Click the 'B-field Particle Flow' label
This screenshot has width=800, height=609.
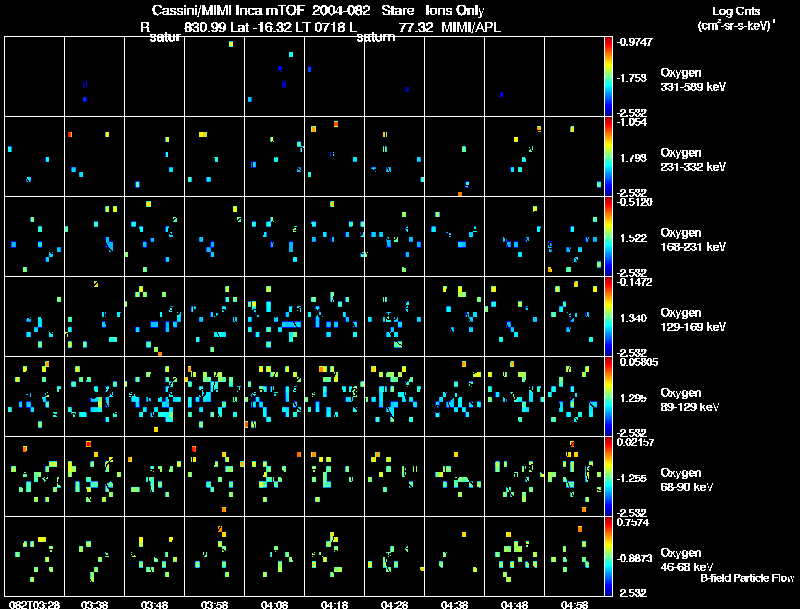click(747, 578)
